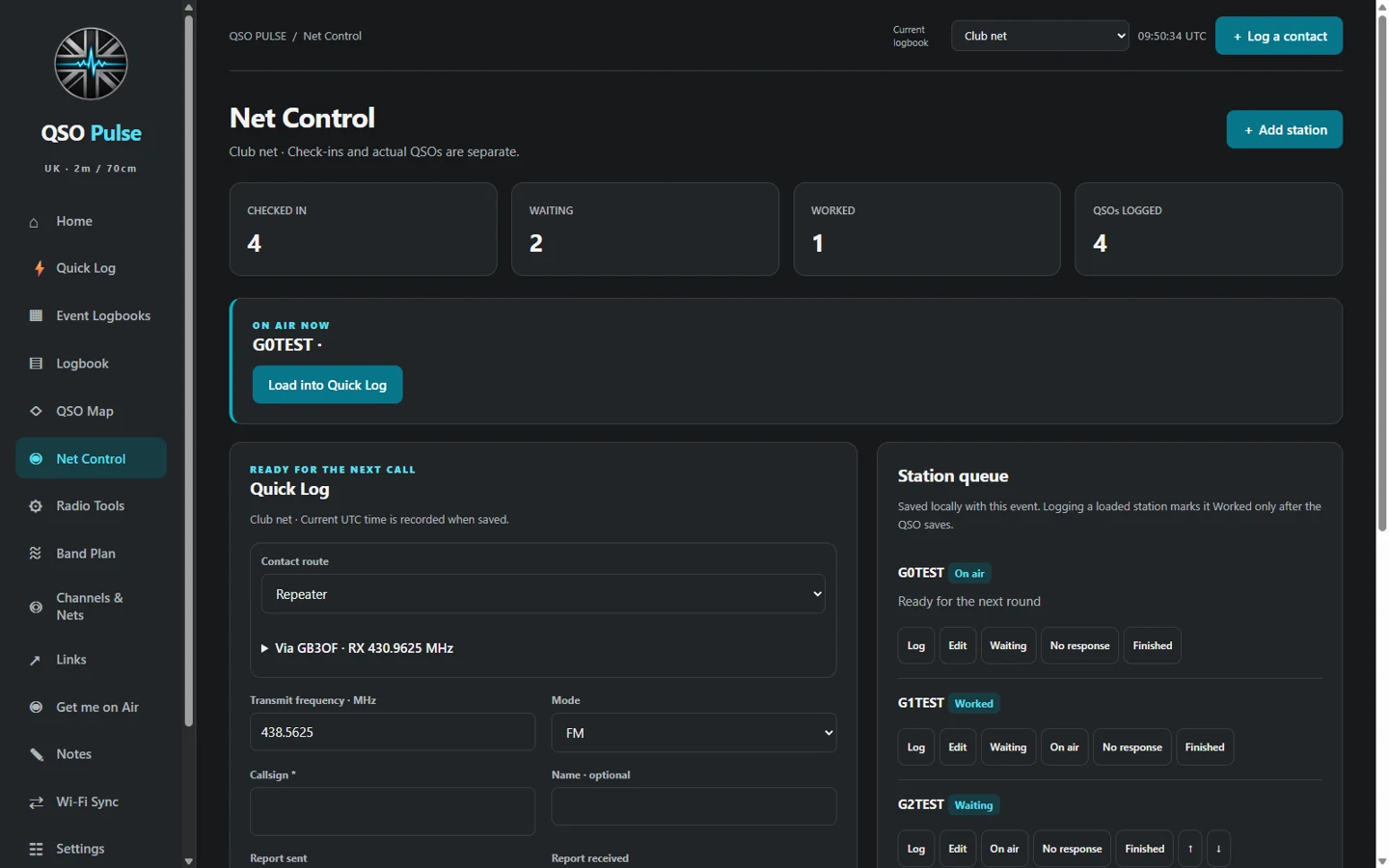Click the Notes pencil icon
The image size is (1389, 868).
[x=36, y=754]
